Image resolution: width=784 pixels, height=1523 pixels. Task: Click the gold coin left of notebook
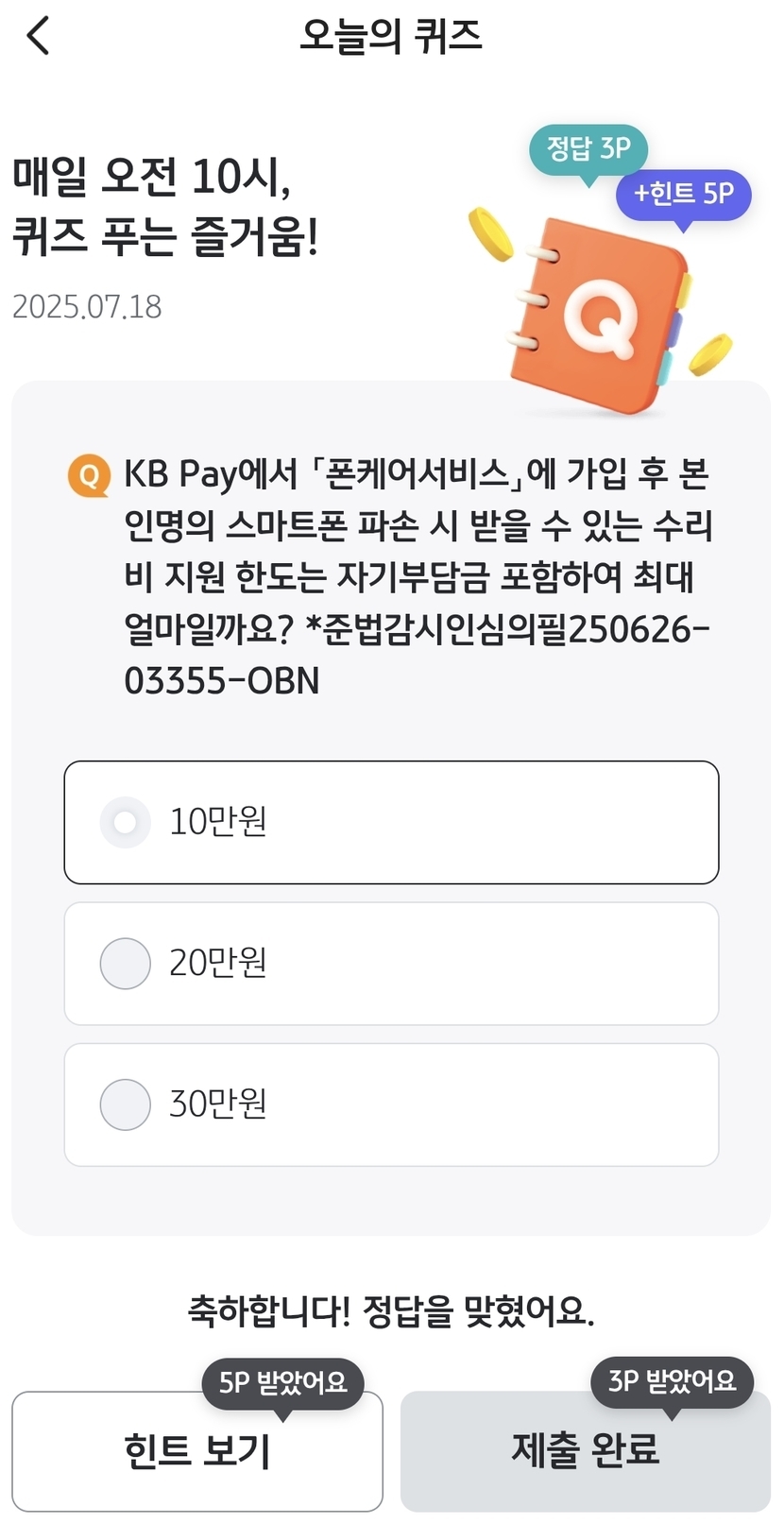[490, 232]
